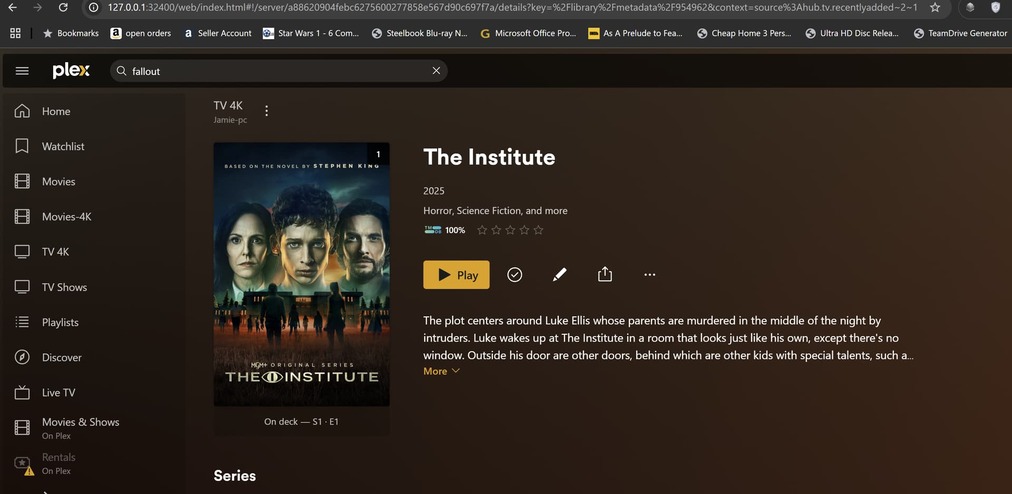Expand the description with More
Viewport: 1012px width, 494px height.
tap(441, 371)
